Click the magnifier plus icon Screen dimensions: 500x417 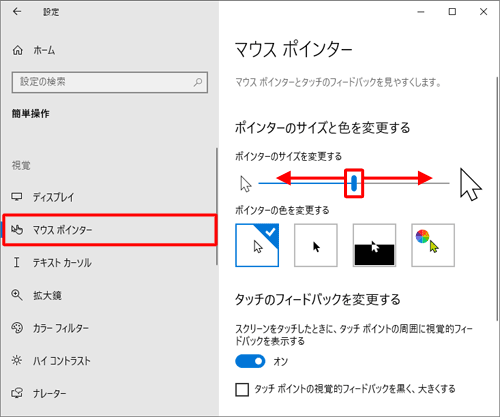coord(17,295)
